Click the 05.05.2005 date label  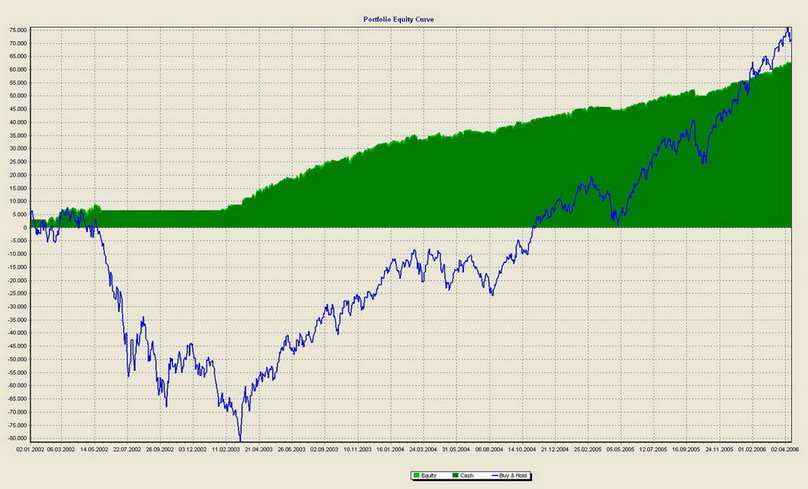point(620,449)
